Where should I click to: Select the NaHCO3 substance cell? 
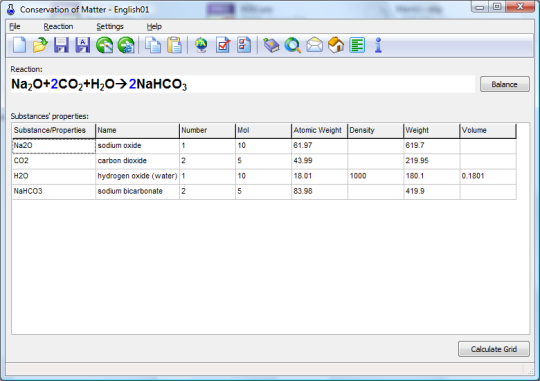(54, 191)
